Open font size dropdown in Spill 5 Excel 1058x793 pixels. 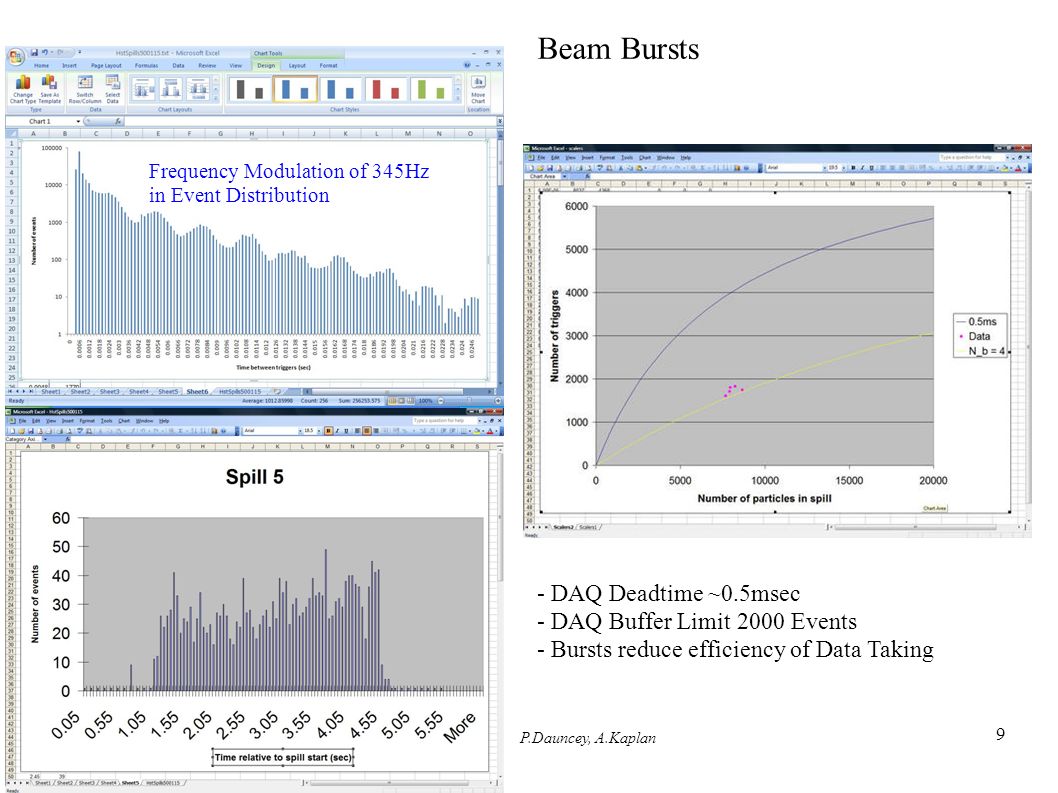point(318,431)
